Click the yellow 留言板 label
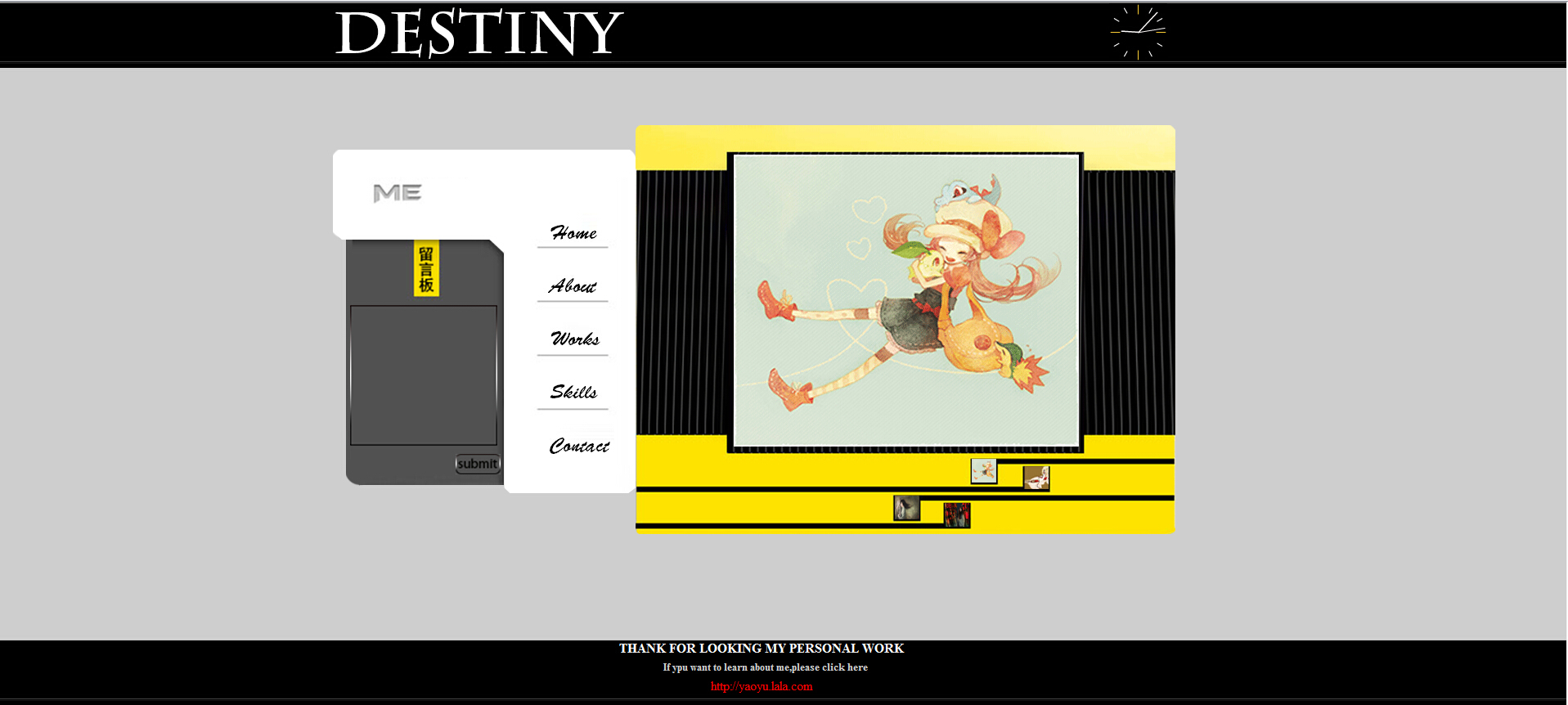Viewport: 1568px width, 705px height. [x=426, y=268]
